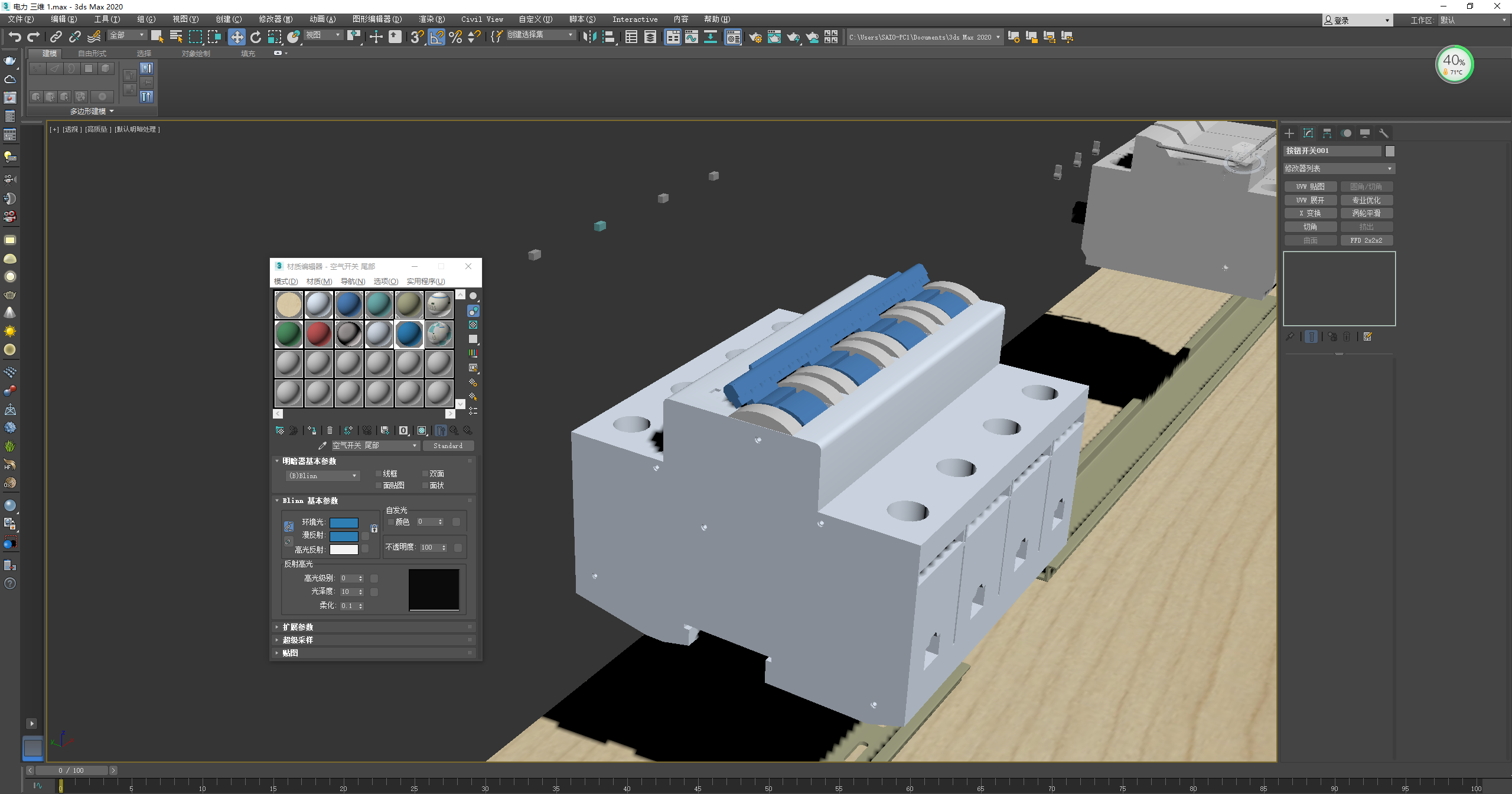Enable the 线框 wireframe checkbox
The height and width of the screenshot is (794, 1512).
[x=379, y=473]
